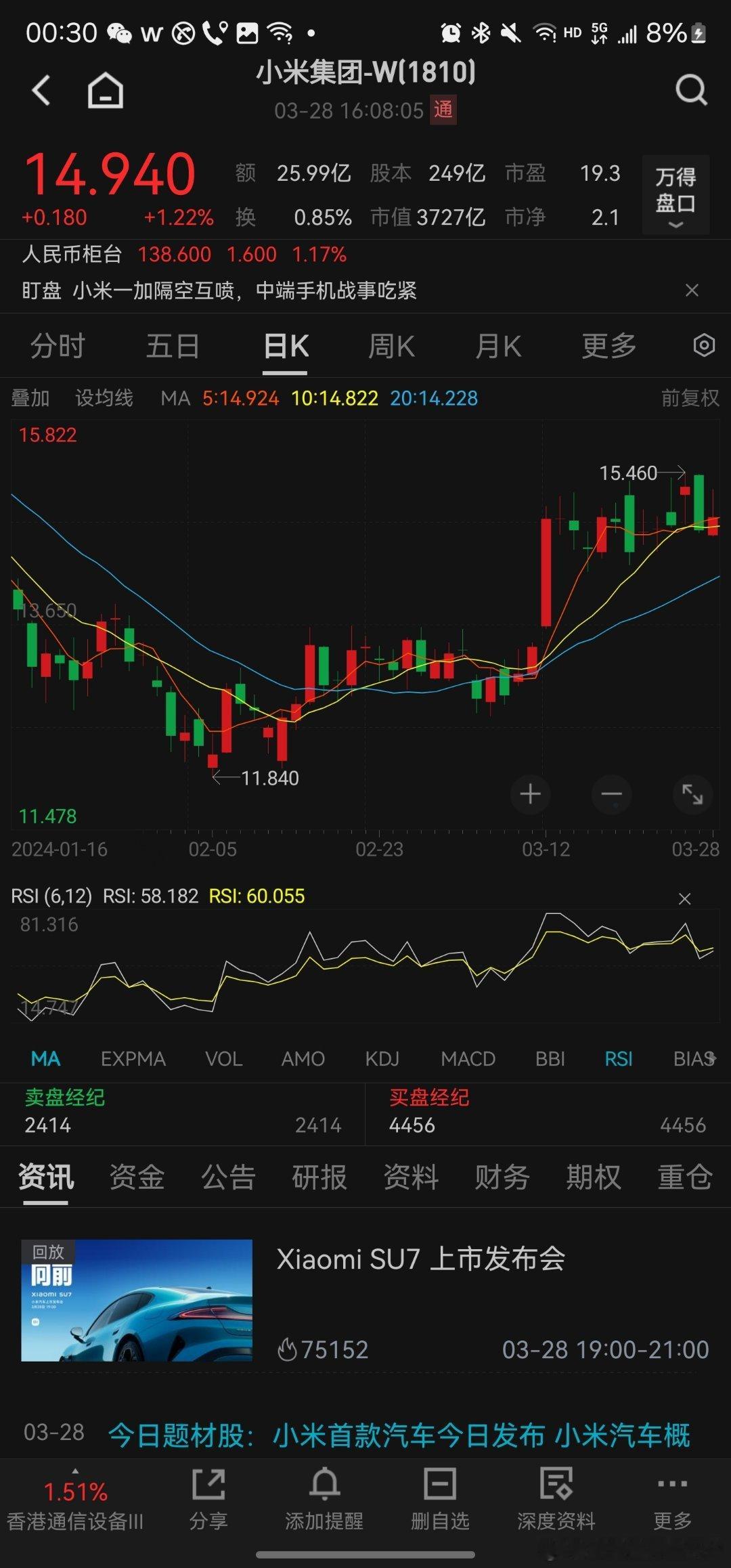Open chart settings hexagon icon
The height and width of the screenshot is (1568, 731).
point(704,345)
